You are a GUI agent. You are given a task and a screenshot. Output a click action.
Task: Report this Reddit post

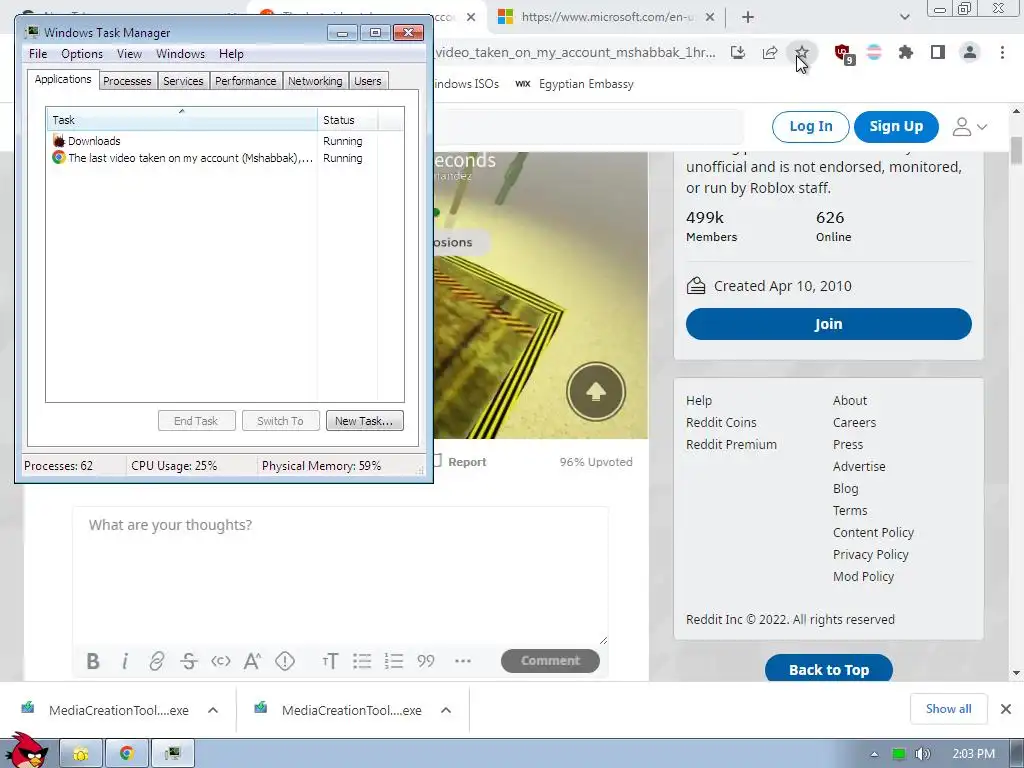coord(460,462)
